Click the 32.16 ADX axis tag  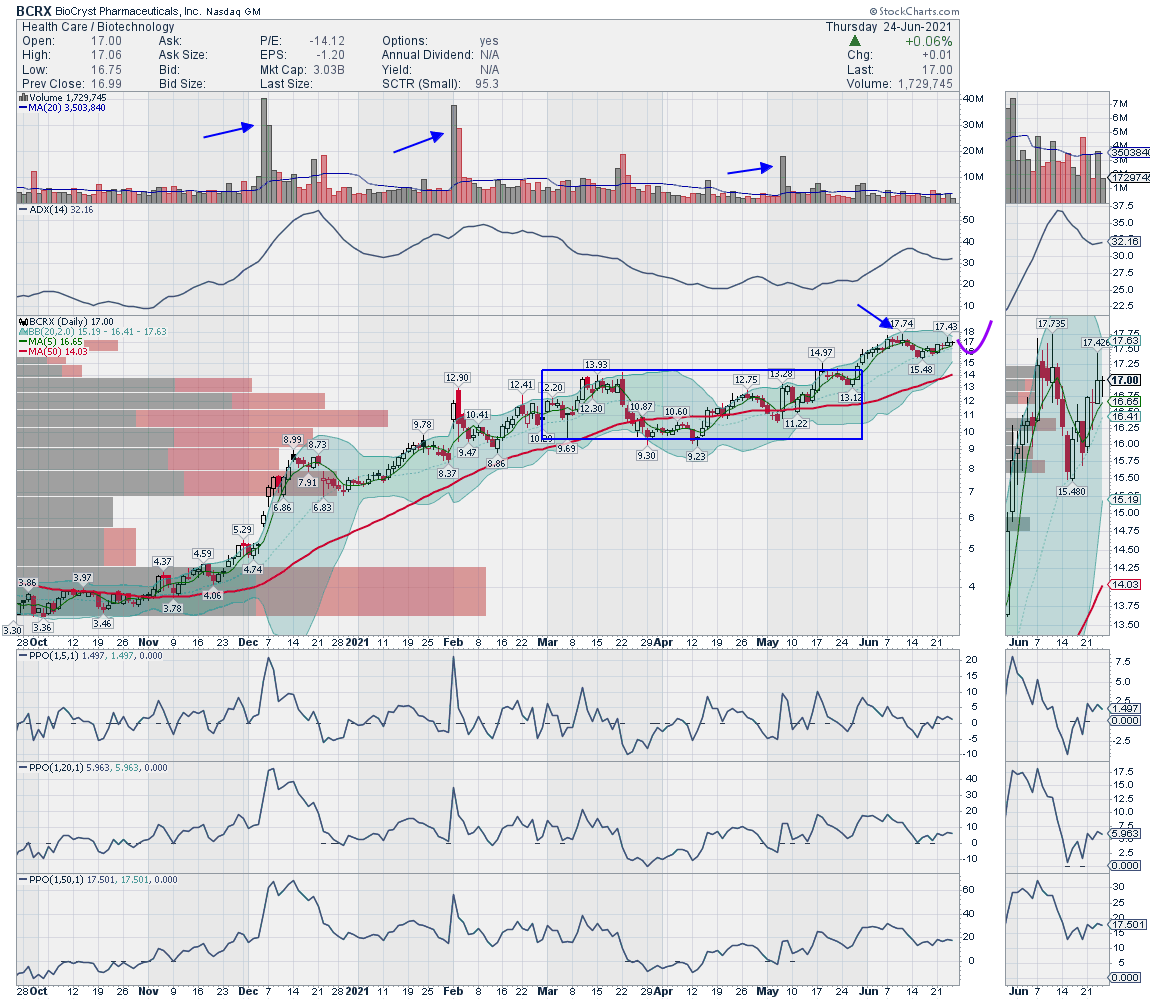tap(1125, 241)
